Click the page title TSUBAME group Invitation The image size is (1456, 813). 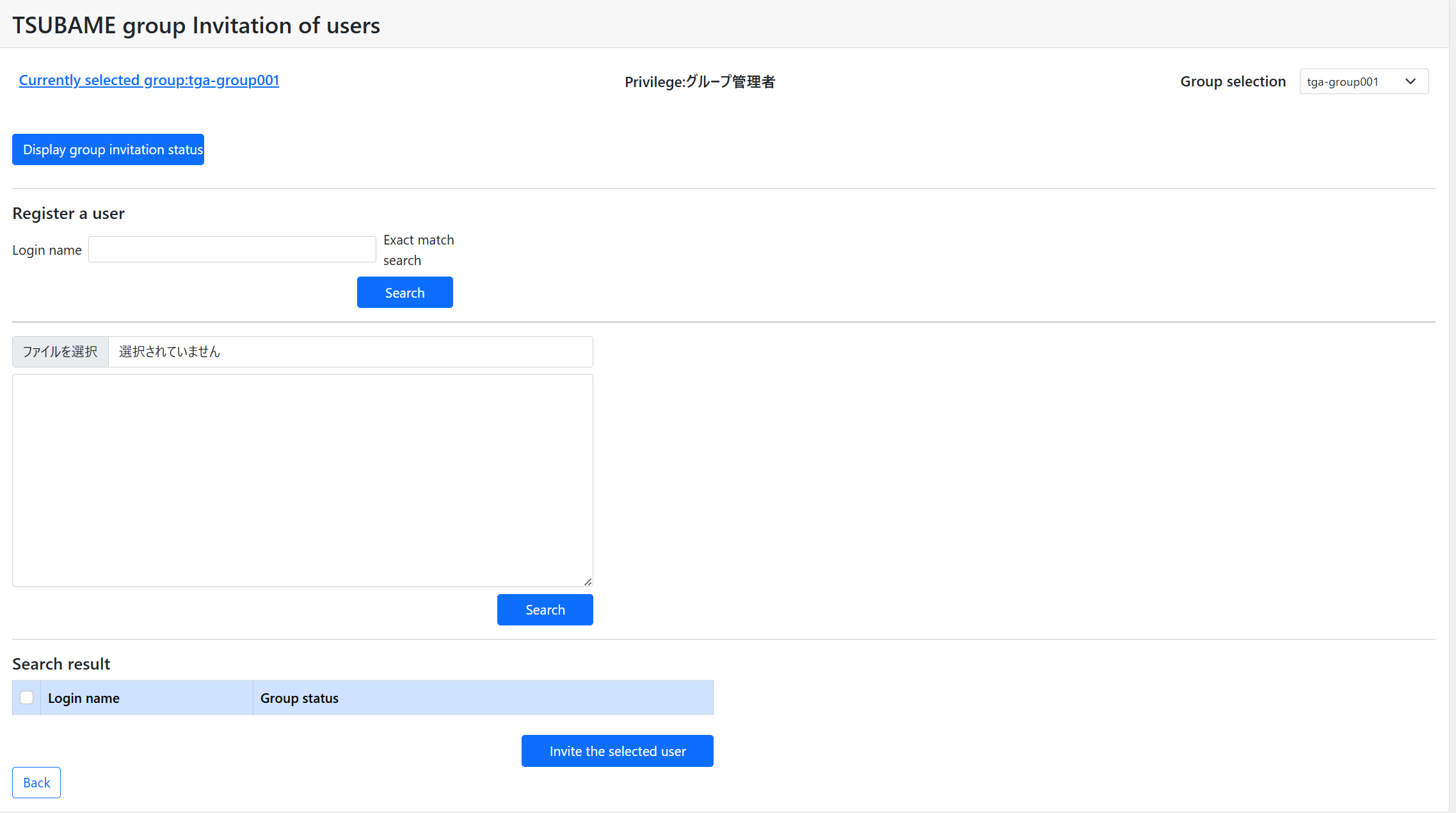tap(196, 26)
